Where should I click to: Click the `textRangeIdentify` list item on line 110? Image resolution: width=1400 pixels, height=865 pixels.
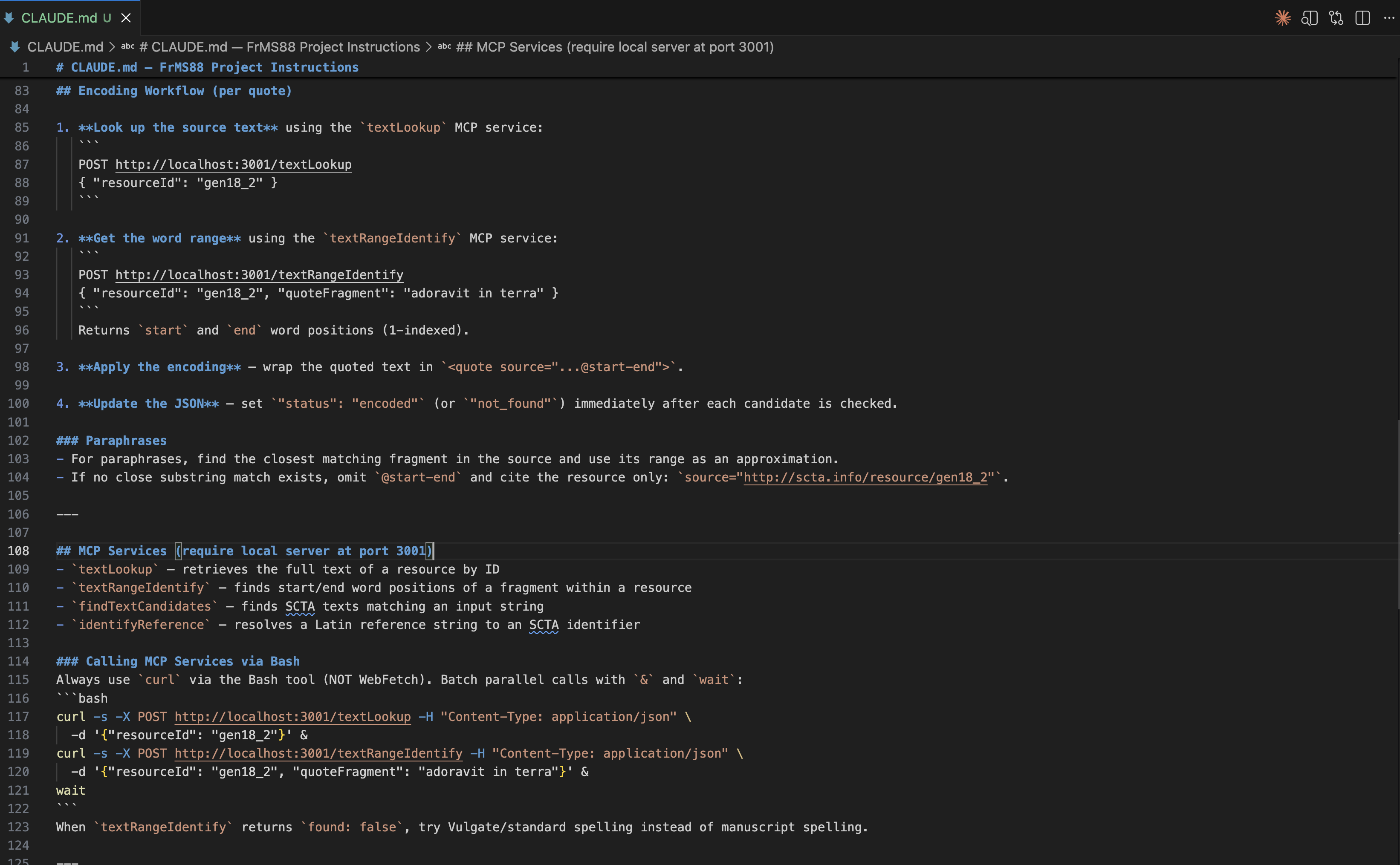374,588
